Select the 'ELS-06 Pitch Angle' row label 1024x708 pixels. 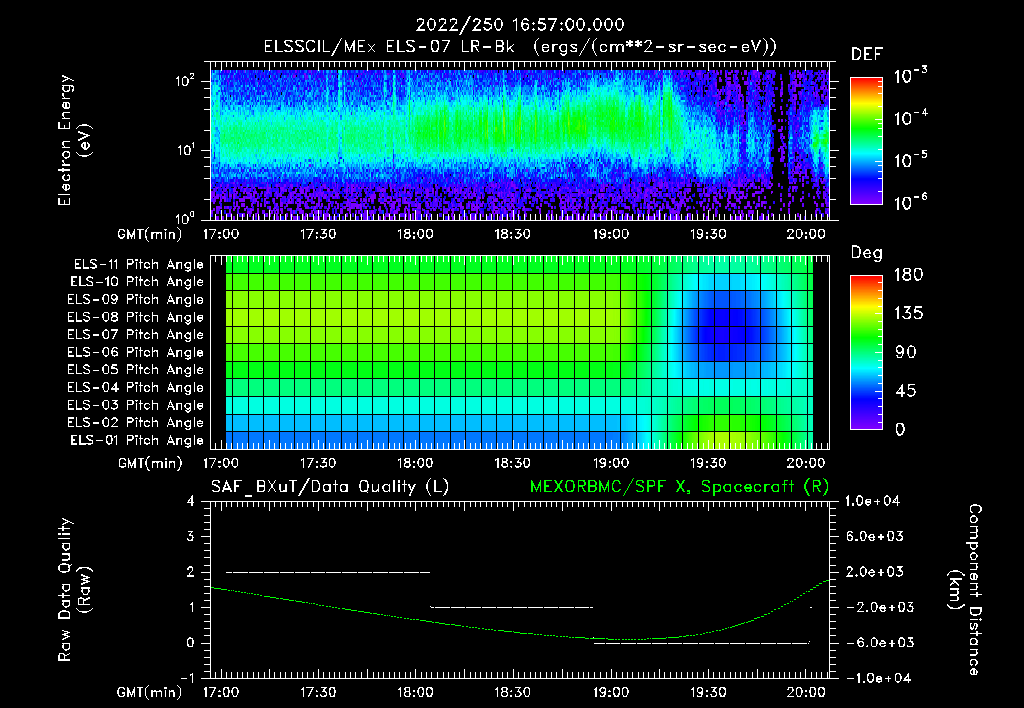pos(136,353)
